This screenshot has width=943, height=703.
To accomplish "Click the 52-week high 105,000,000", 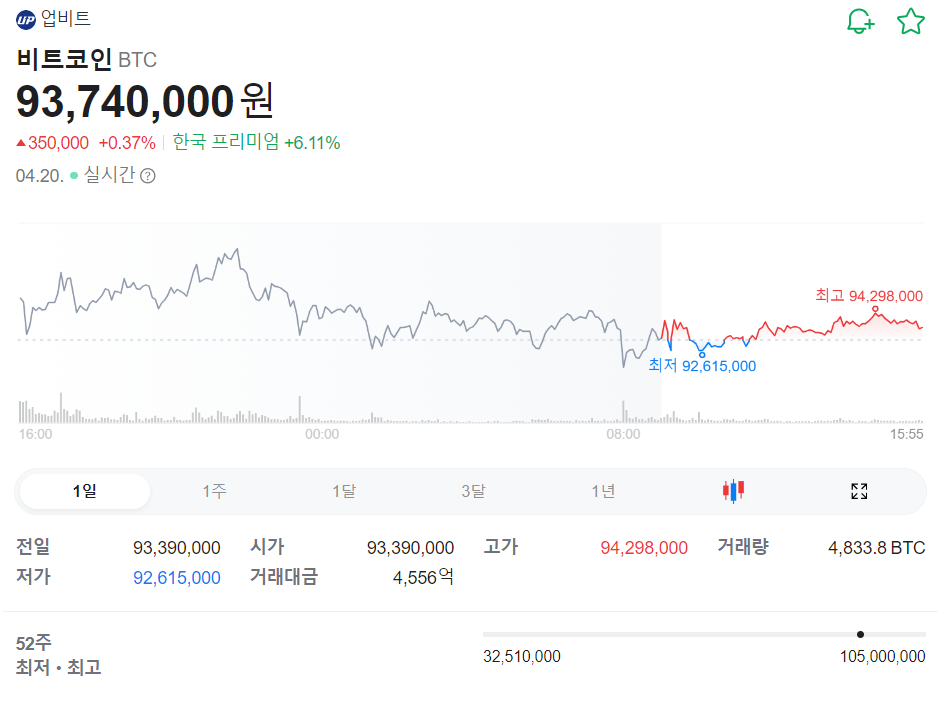I will pyautogui.click(x=882, y=656).
